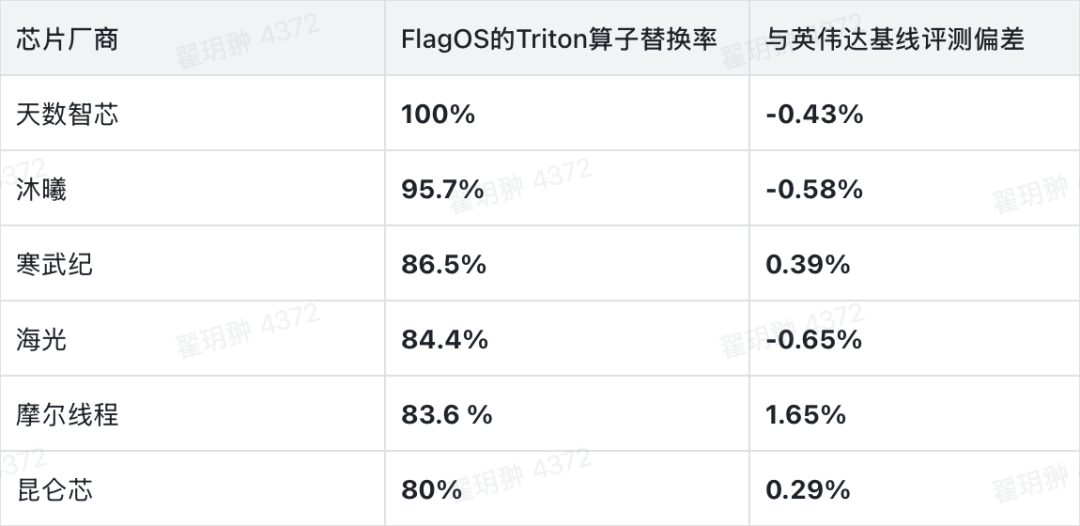This screenshot has height=526, width=1080.
Task: Select the 海光 vendor cell
Action: point(42,340)
